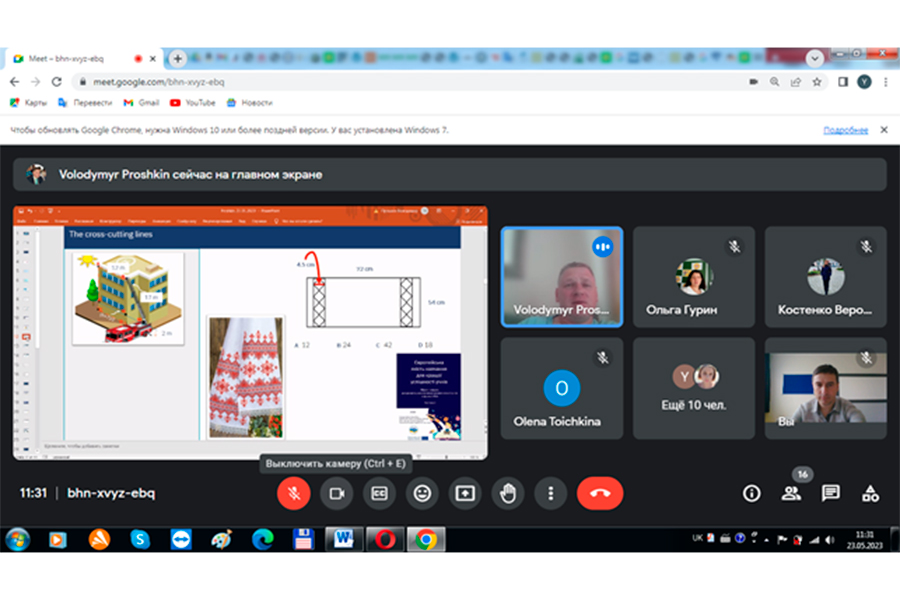Go back in browser navigation
This screenshot has width=900, height=600.
click(x=14, y=82)
